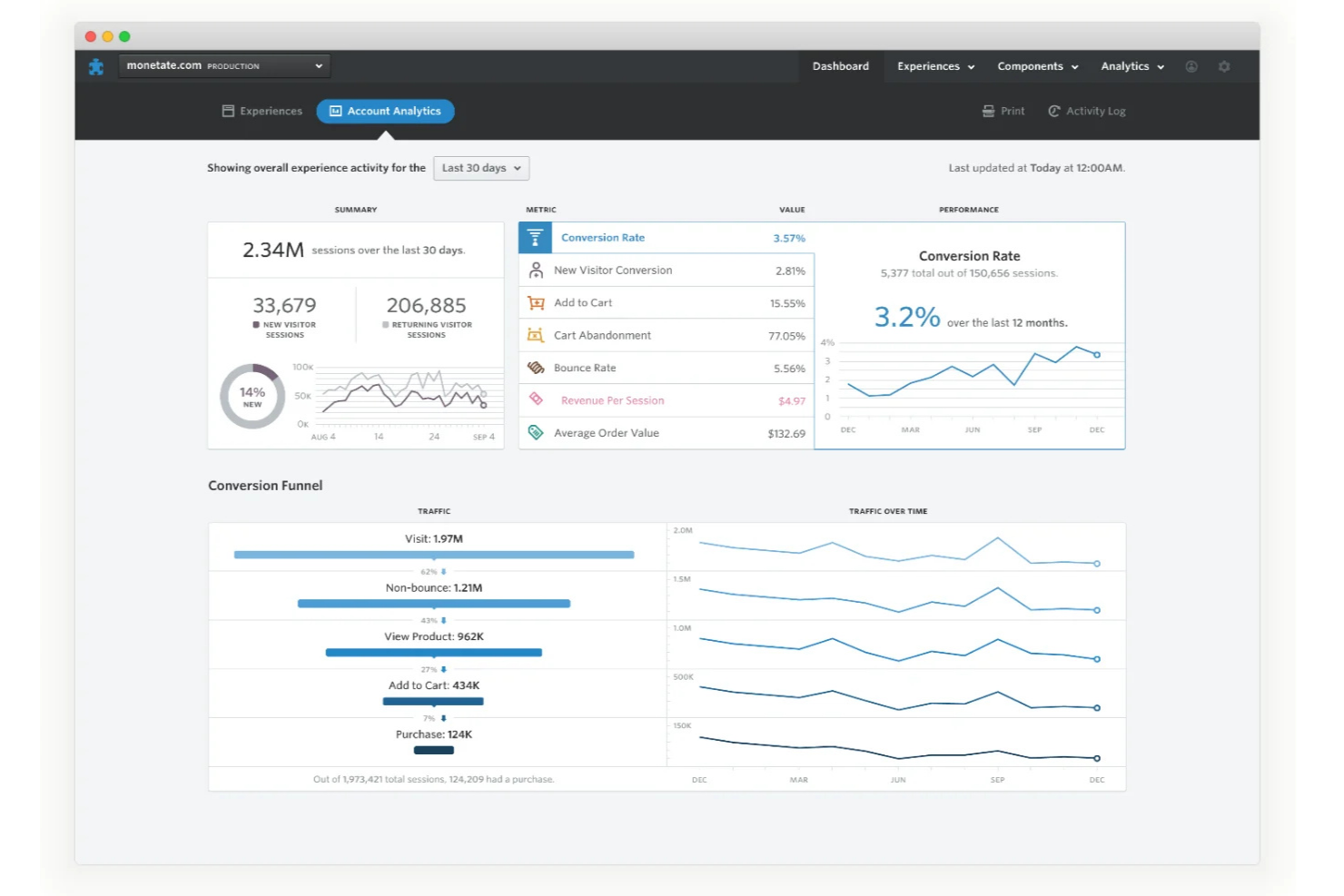Select the Conversion Rate funnel icon
Screen dimensions: 1344x896
click(x=536, y=237)
